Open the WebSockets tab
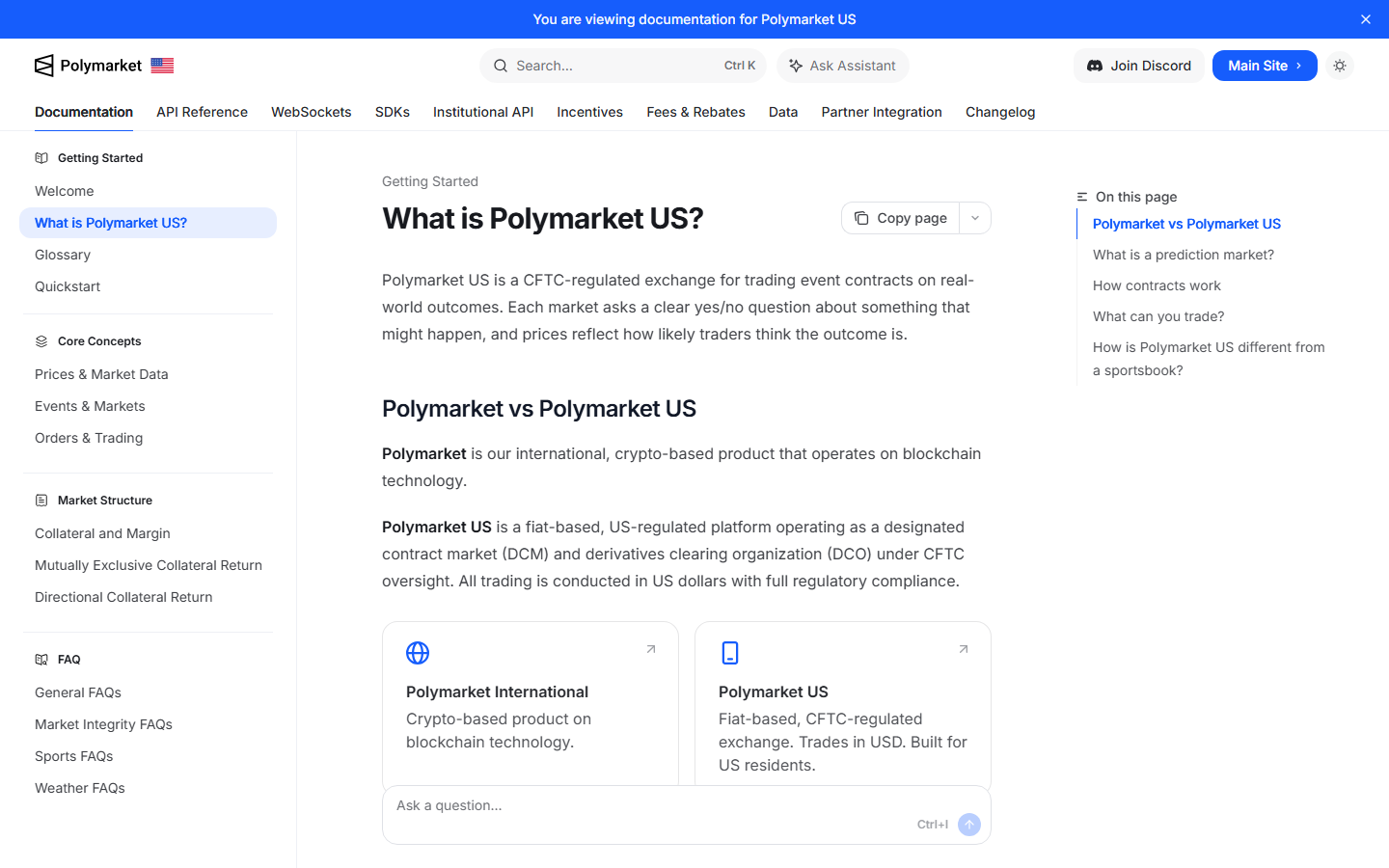 coord(312,112)
